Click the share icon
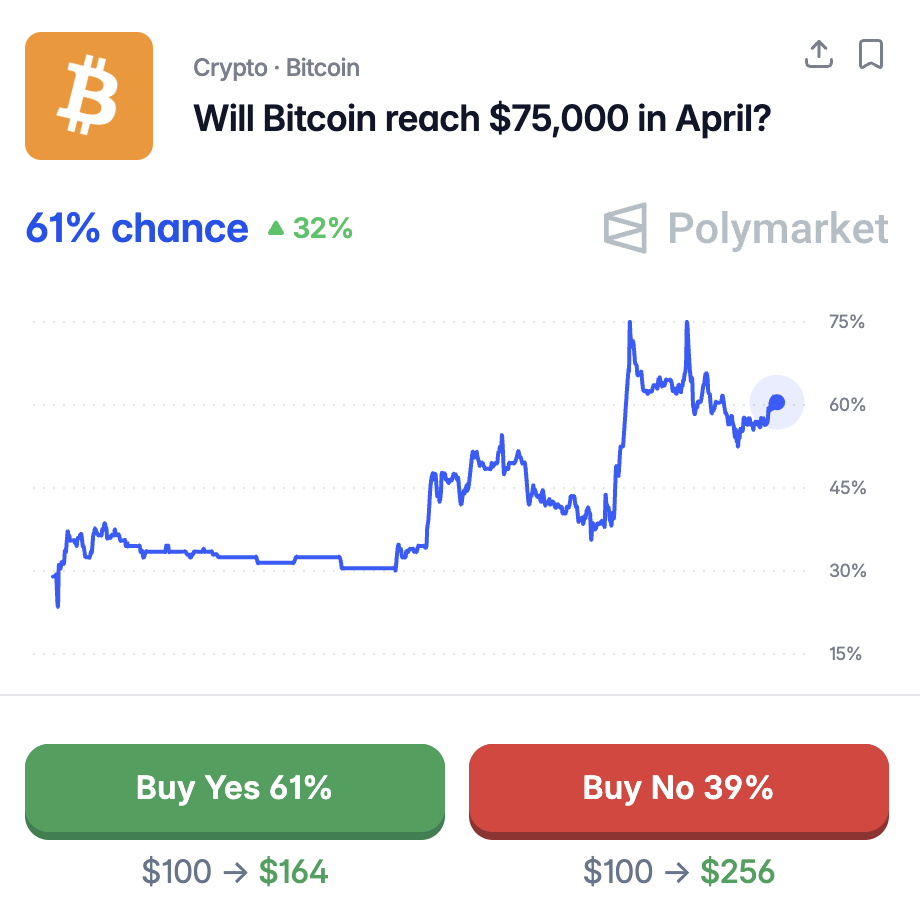This screenshot has height=920, width=920. coord(819,55)
